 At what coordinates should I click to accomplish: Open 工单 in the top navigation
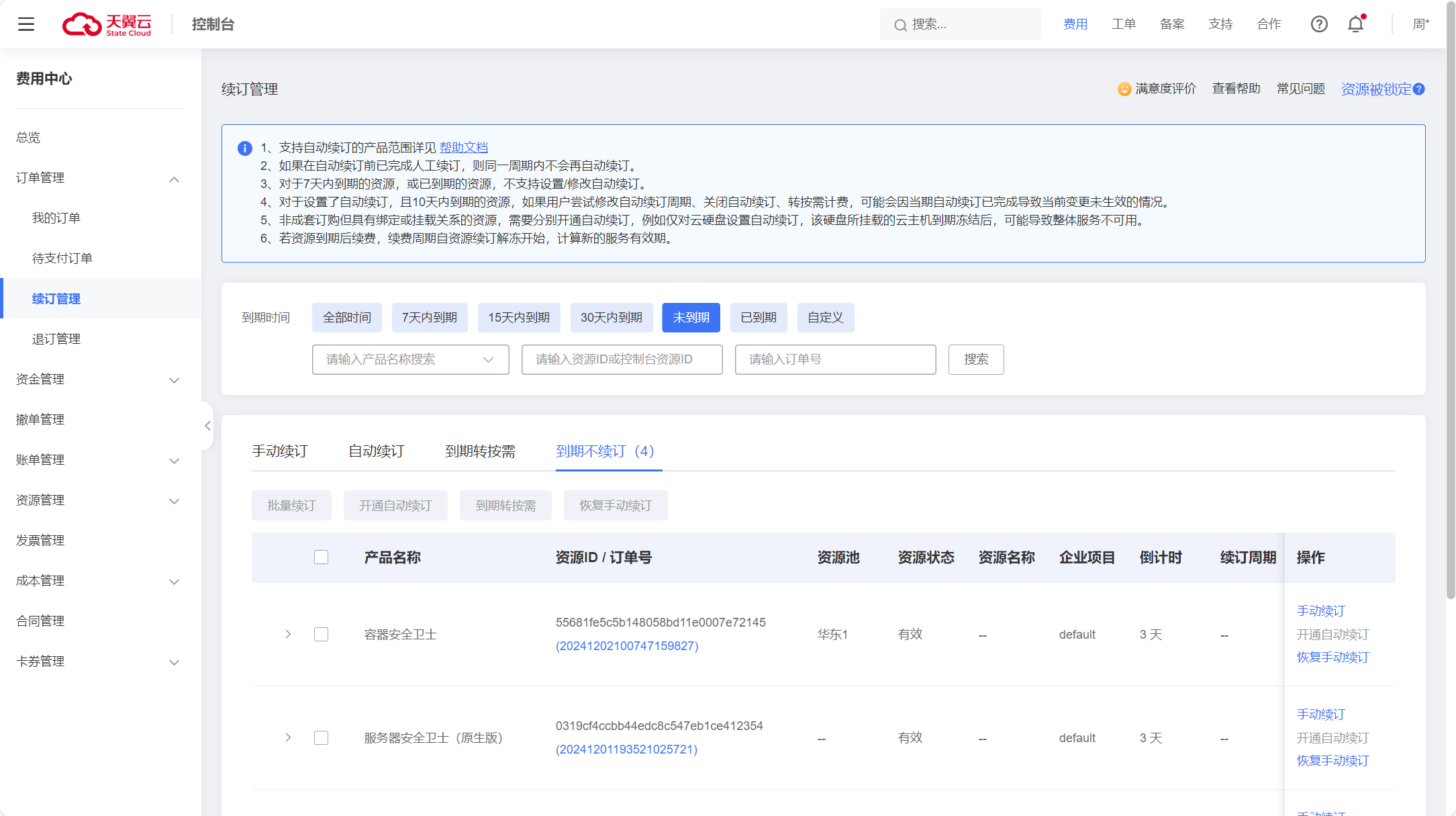click(x=1124, y=24)
